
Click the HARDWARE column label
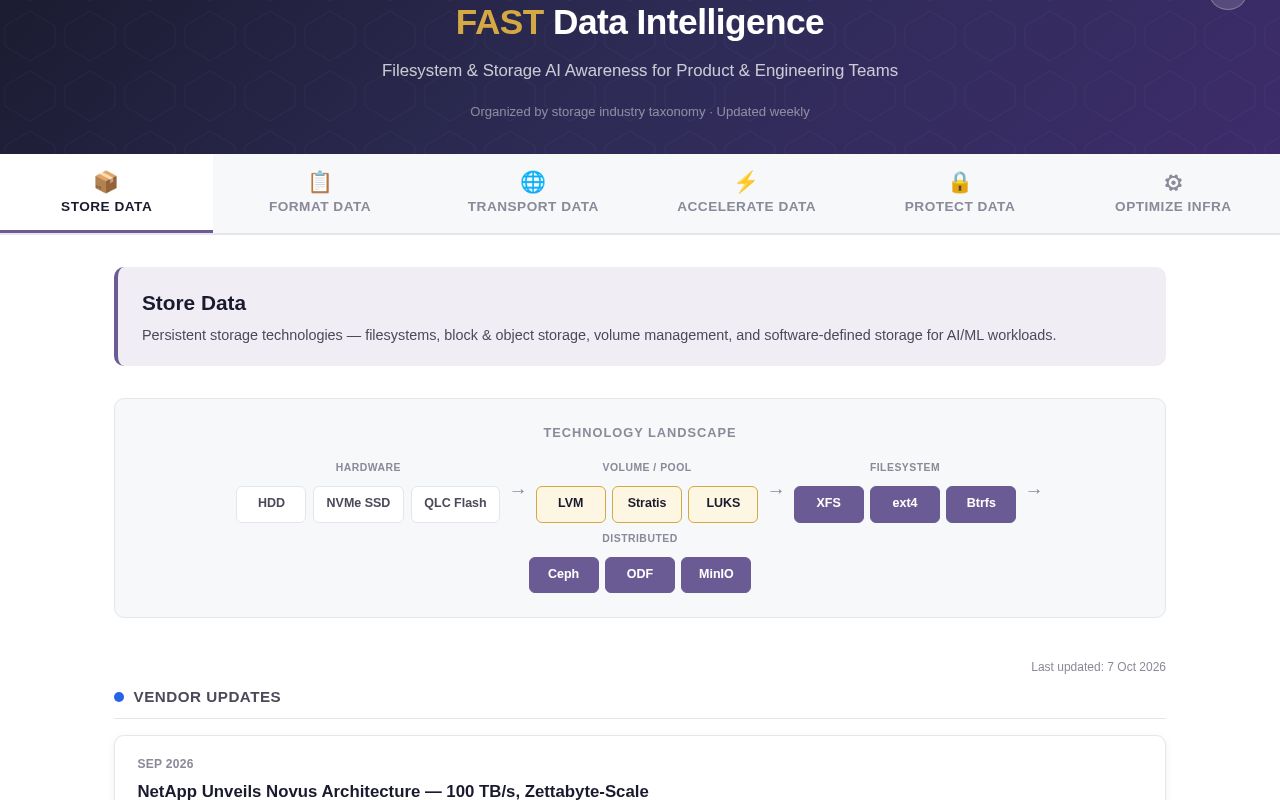tap(368, 468)
